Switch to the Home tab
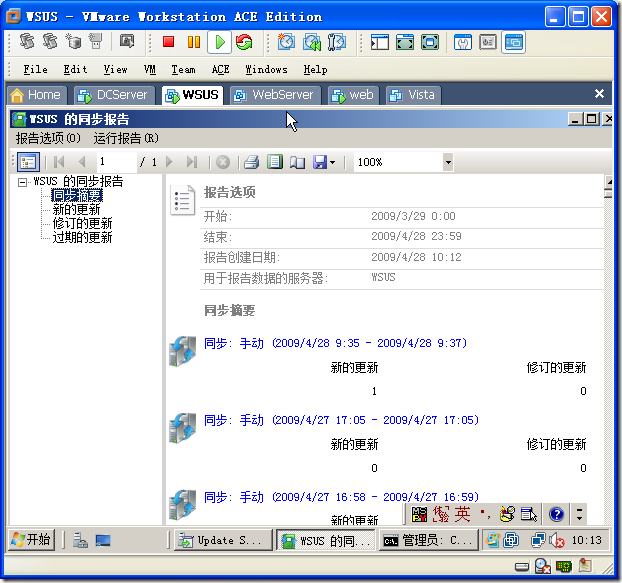 click(36, 95)
